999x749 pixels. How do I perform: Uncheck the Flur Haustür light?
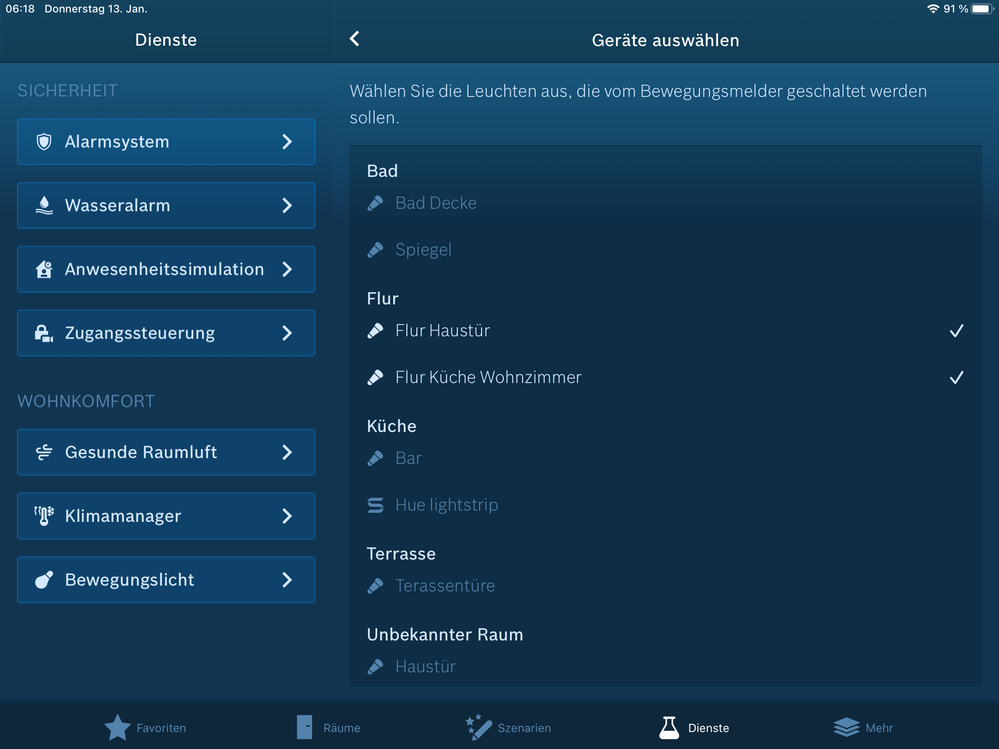pyautogui.click(x=956, y=331)
